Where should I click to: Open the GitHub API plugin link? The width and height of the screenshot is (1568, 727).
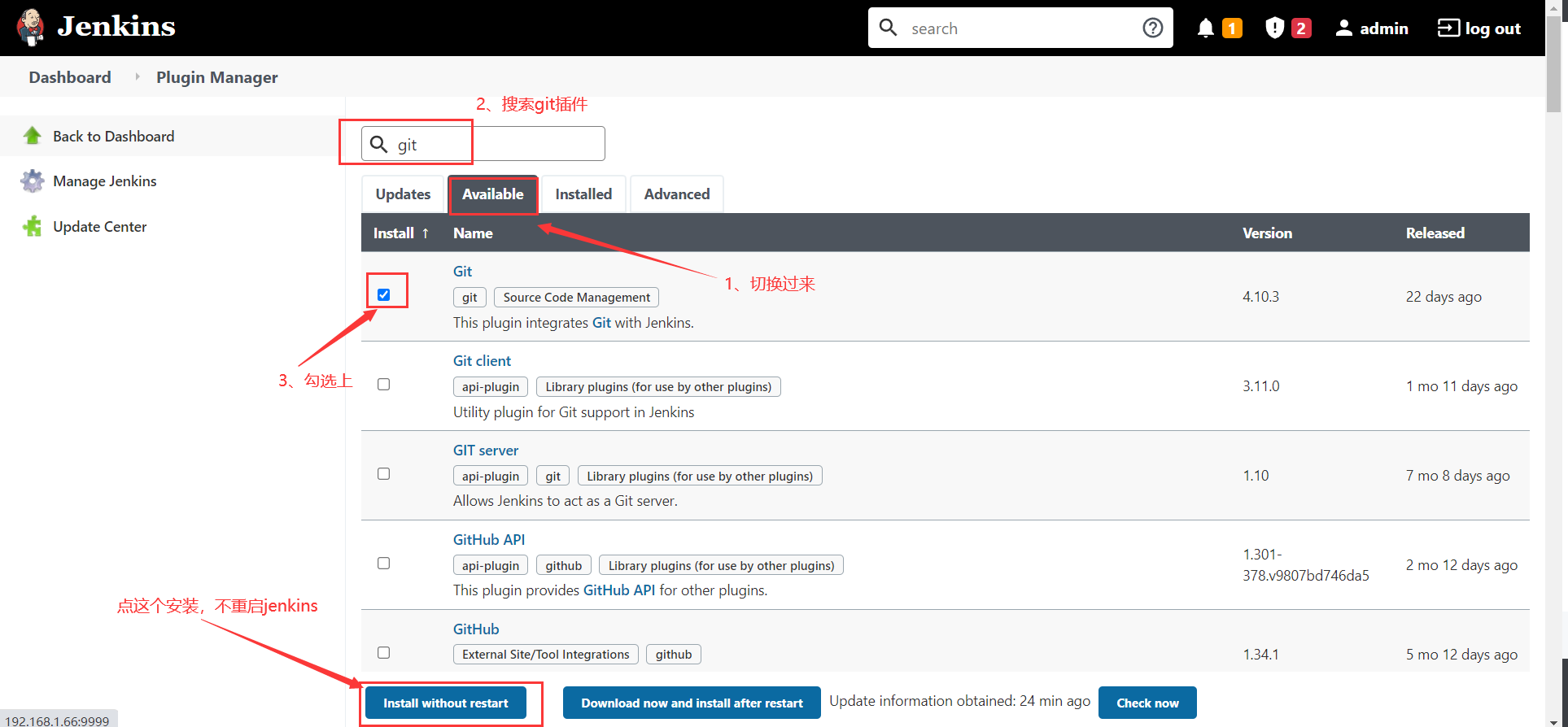(488, 540)
